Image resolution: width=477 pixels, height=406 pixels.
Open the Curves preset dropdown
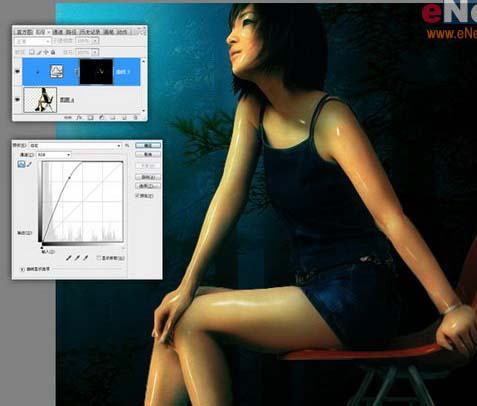75,146
